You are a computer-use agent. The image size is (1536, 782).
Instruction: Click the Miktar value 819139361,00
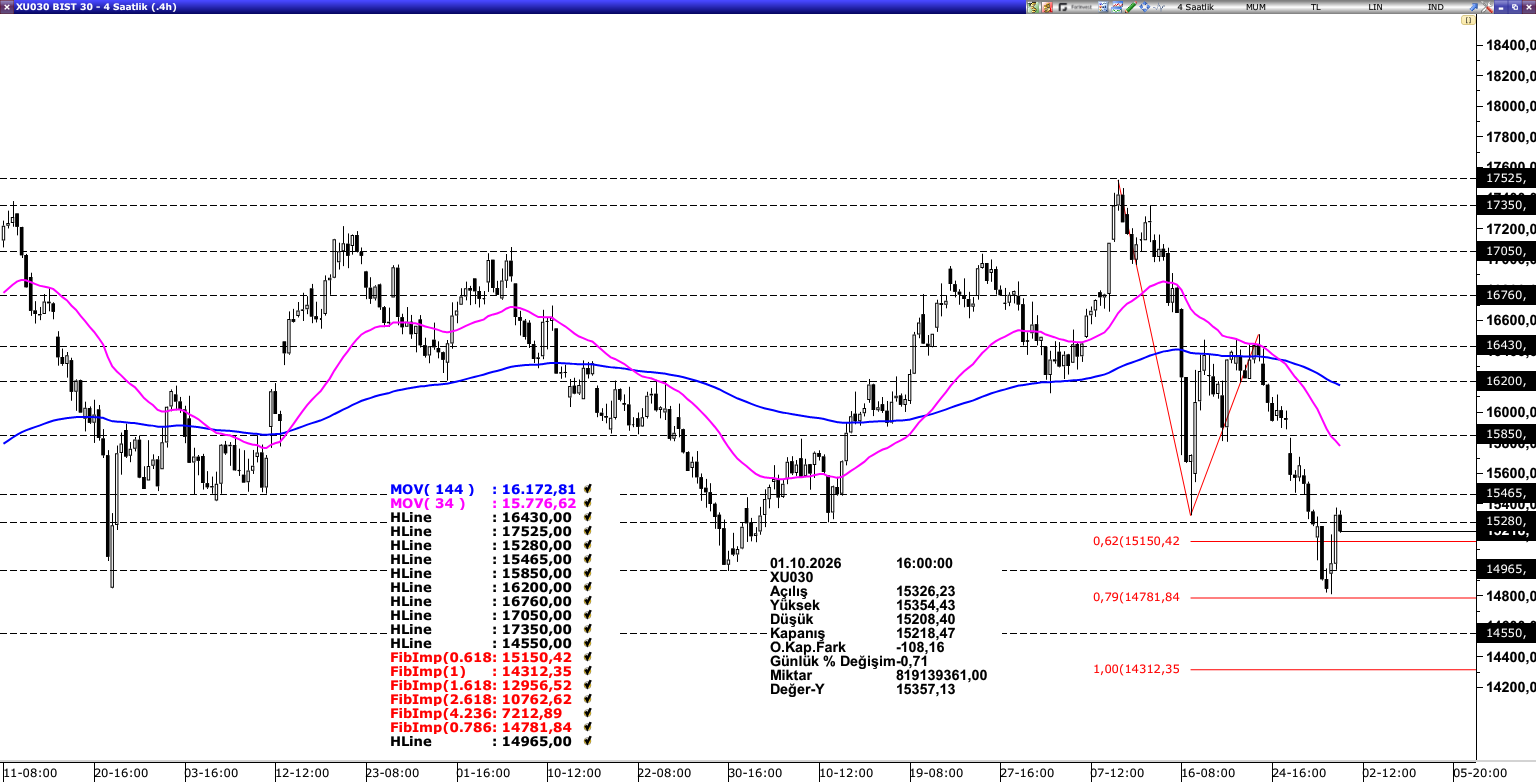tap(941, 675)
